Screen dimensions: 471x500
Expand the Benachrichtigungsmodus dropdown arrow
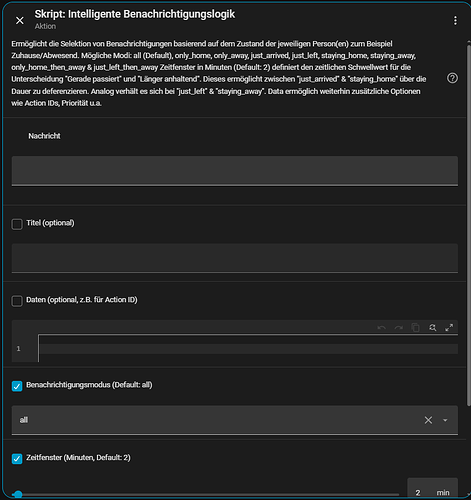pos(445,420)
